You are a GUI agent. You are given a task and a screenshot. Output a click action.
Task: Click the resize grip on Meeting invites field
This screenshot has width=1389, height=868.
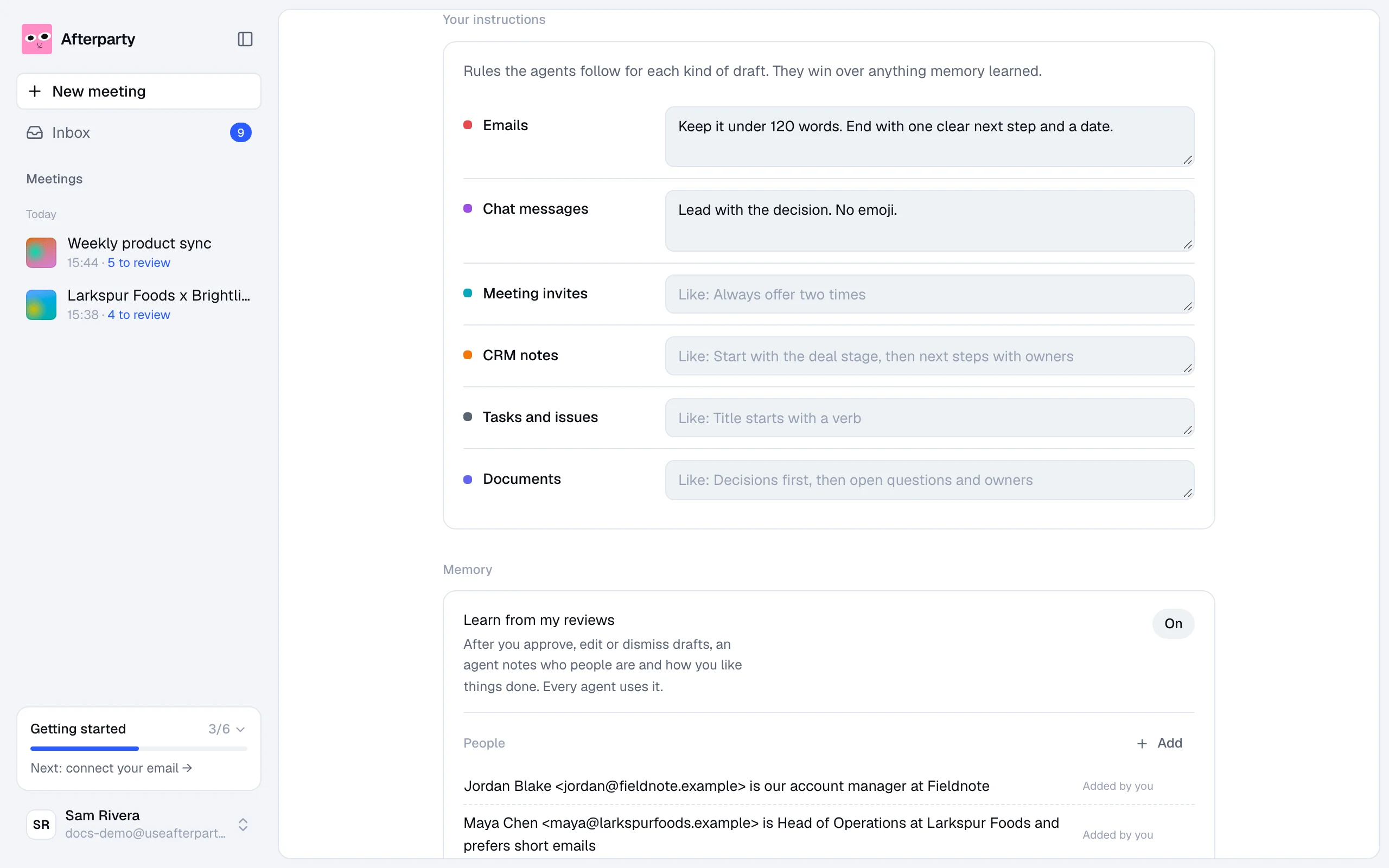click(x=1188, y=307)
